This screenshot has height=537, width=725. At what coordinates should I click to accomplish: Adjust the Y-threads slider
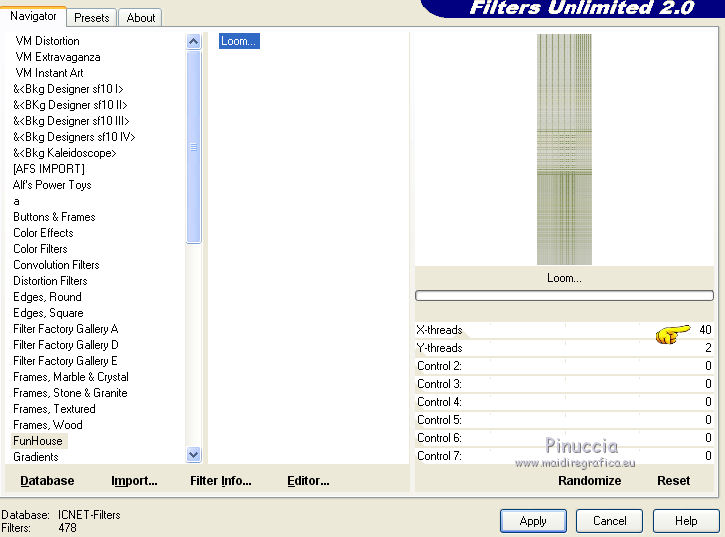pos(564,348)
